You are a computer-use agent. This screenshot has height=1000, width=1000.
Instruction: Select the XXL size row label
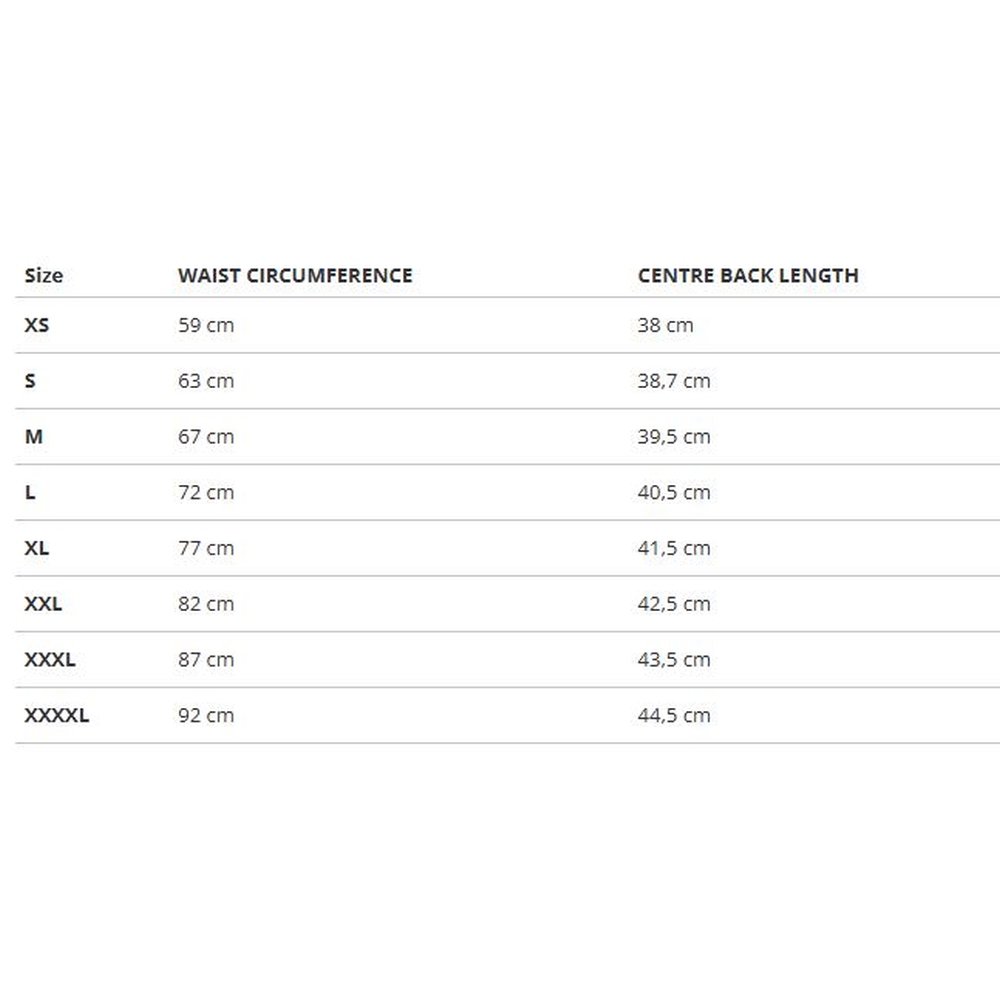43,604
